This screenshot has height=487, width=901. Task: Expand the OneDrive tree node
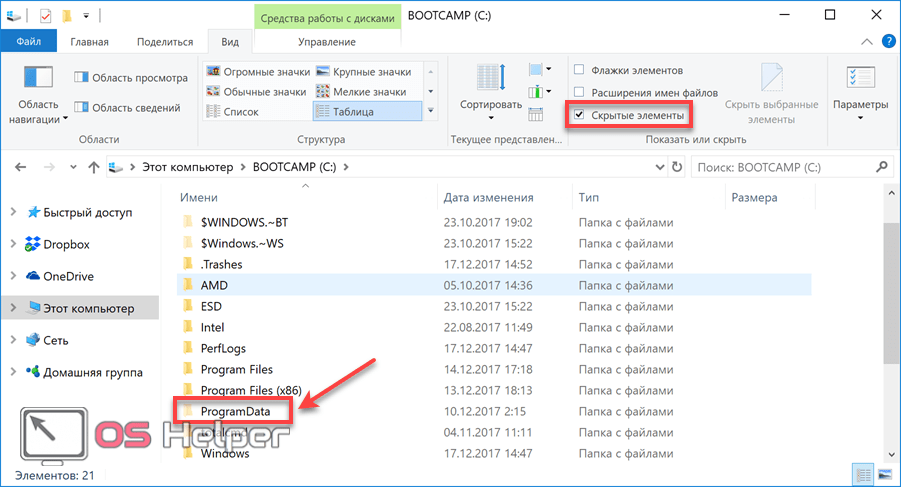pos(12,276)
